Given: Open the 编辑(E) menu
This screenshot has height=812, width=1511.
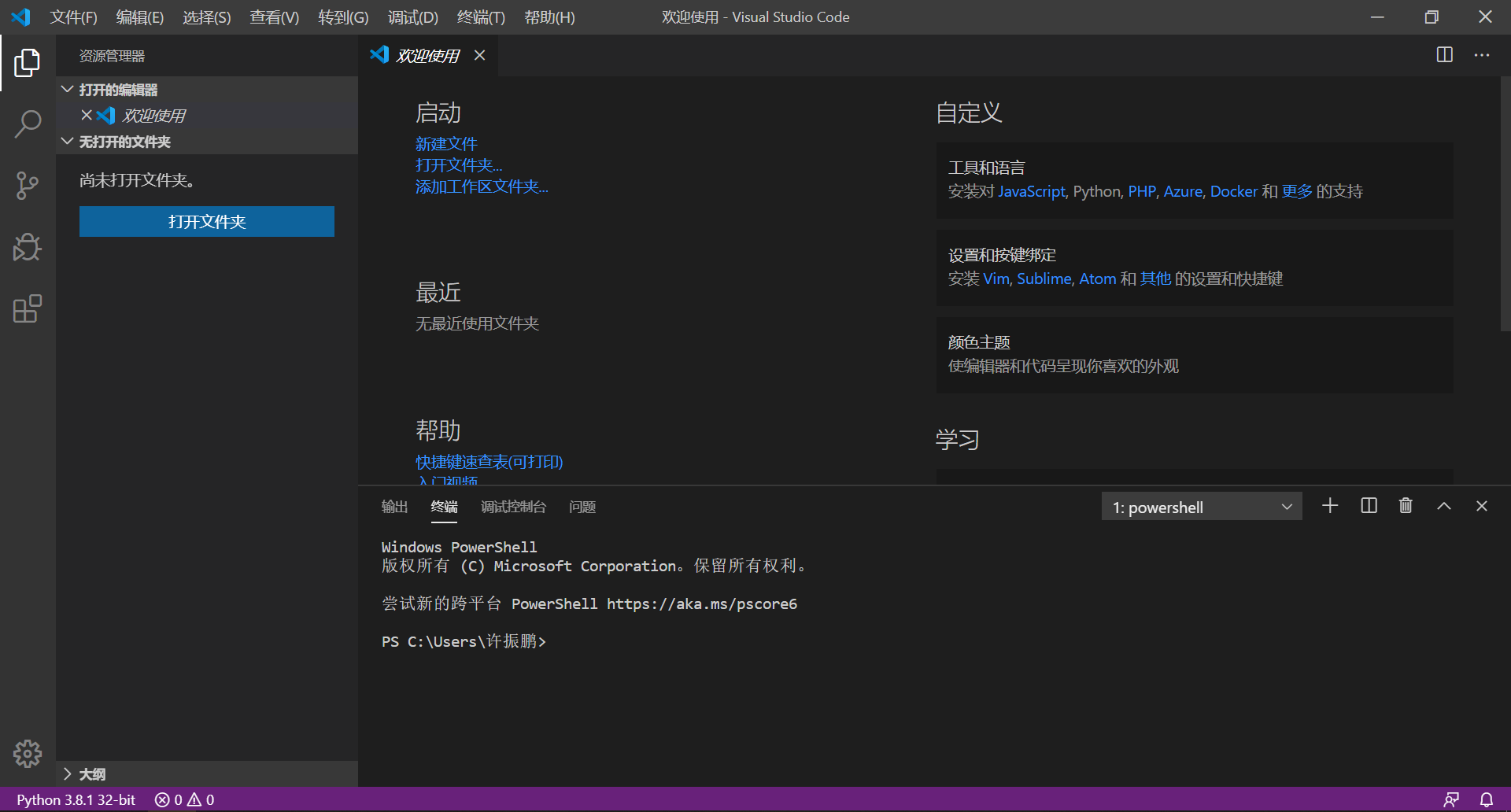Looking at the screenshot, I should 140,17.
